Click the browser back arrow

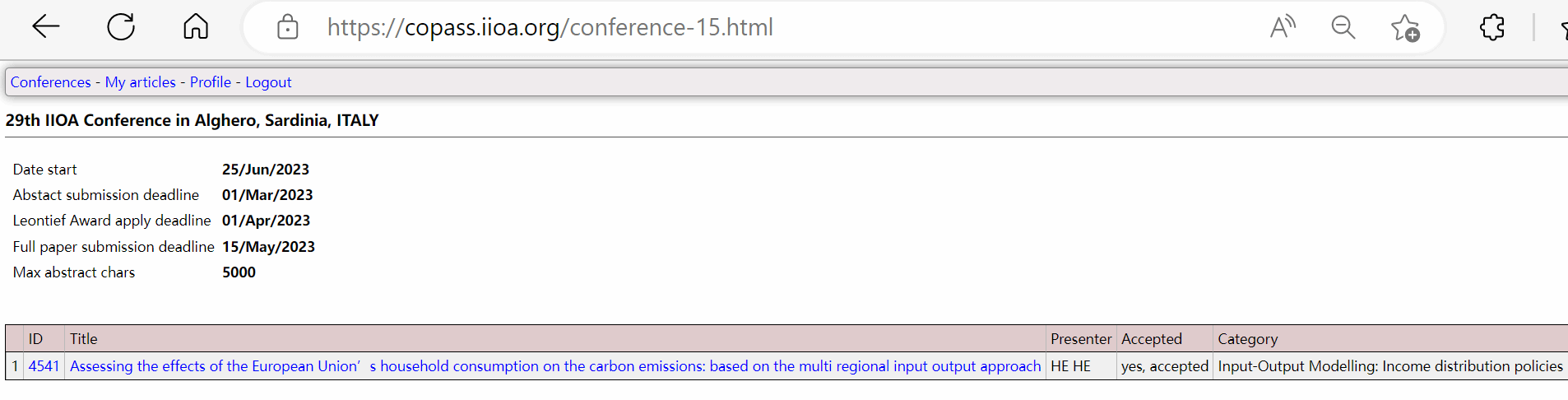click(46, 27)
